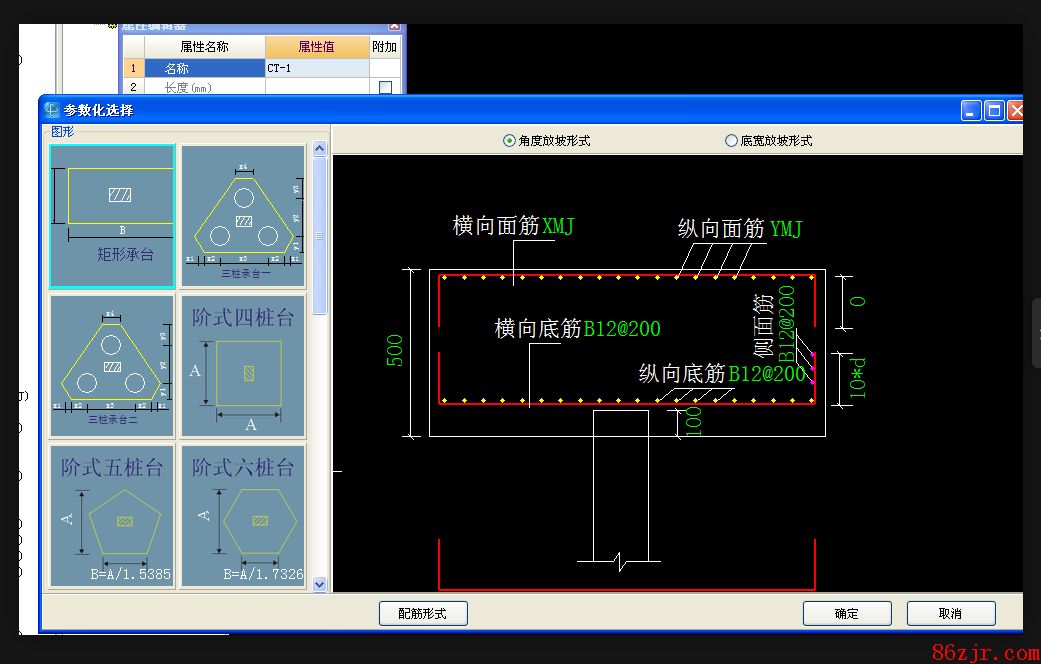1041x664 pixels.
Task: Edit the YMJ 纵向面筋 parameter value
Action: pyautogui.click(x=786, y=229)
